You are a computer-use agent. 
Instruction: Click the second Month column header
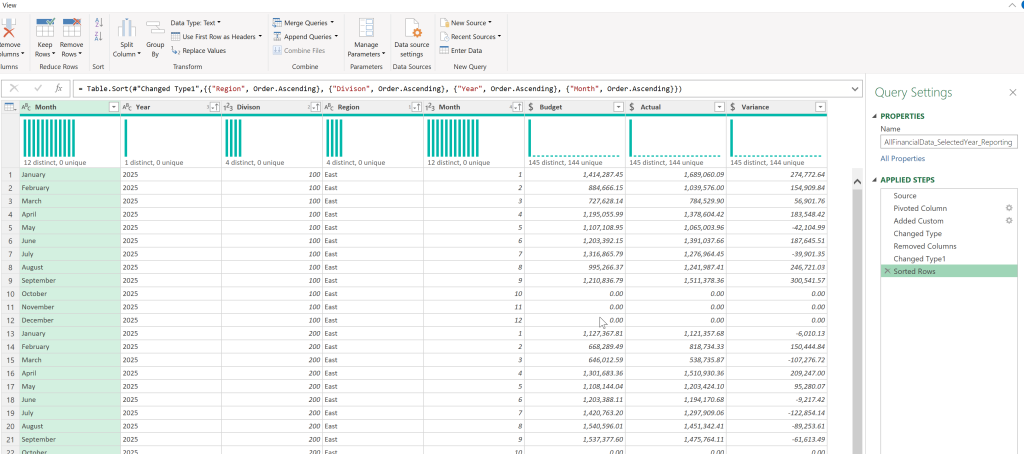tap(474, 107)
